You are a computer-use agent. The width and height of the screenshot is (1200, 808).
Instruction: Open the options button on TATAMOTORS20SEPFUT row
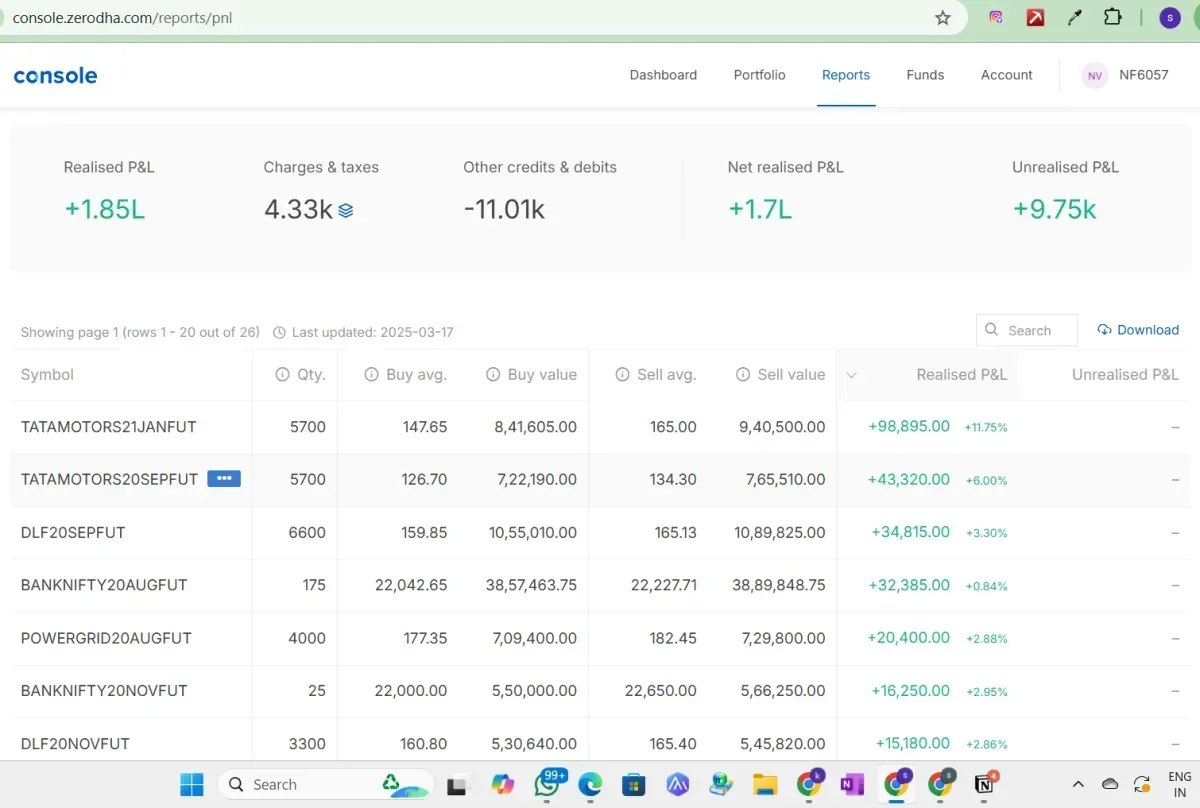(x=224, y=479)
